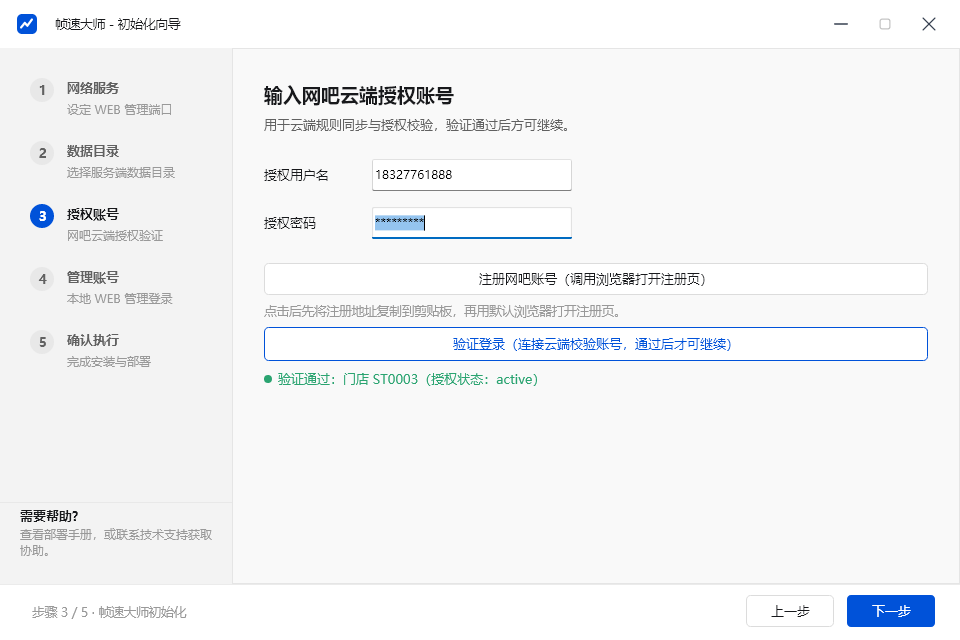Close the initialization wizard window
Screen dimensions: 960x640
(929, 24)
